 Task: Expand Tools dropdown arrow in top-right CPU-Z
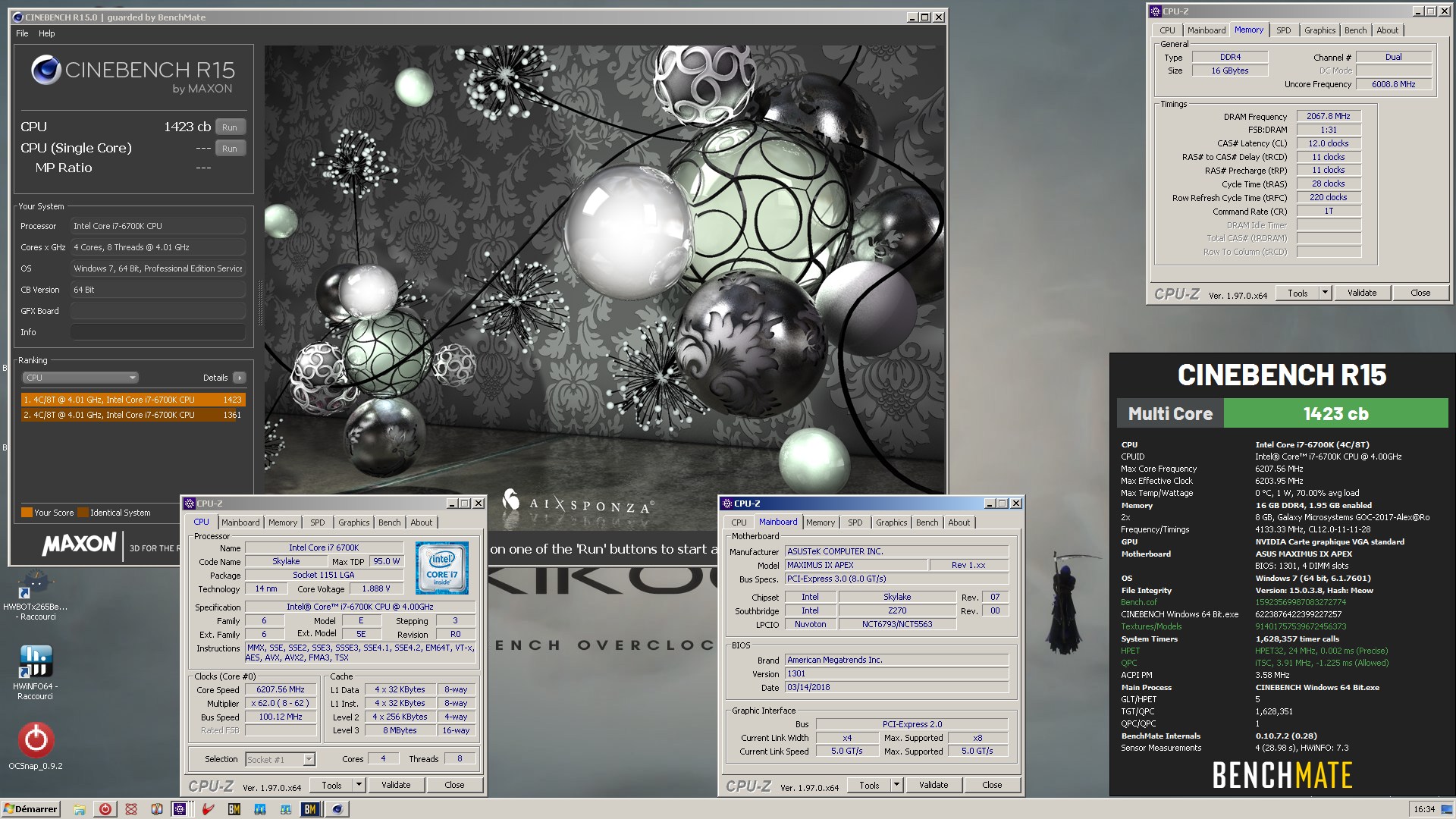tap(1325, 293)
